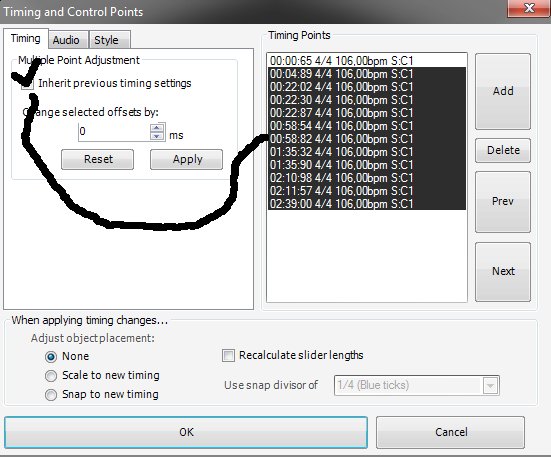
Task: Select None for object placement adjustment
Action: [x=51, y=357]
